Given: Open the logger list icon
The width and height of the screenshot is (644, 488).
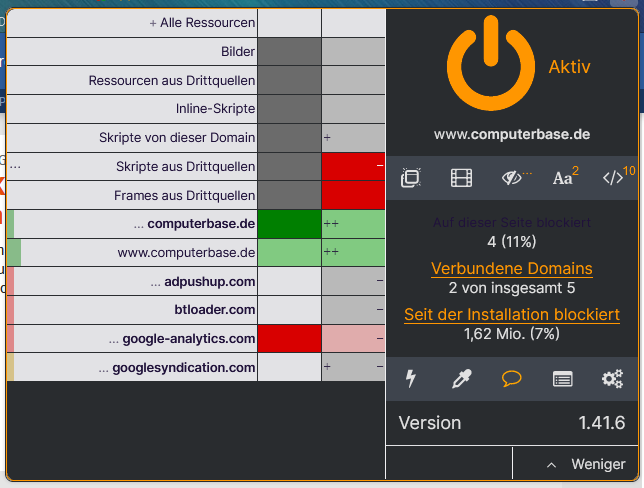Looking at the screenshot, I should pos(562,379).
